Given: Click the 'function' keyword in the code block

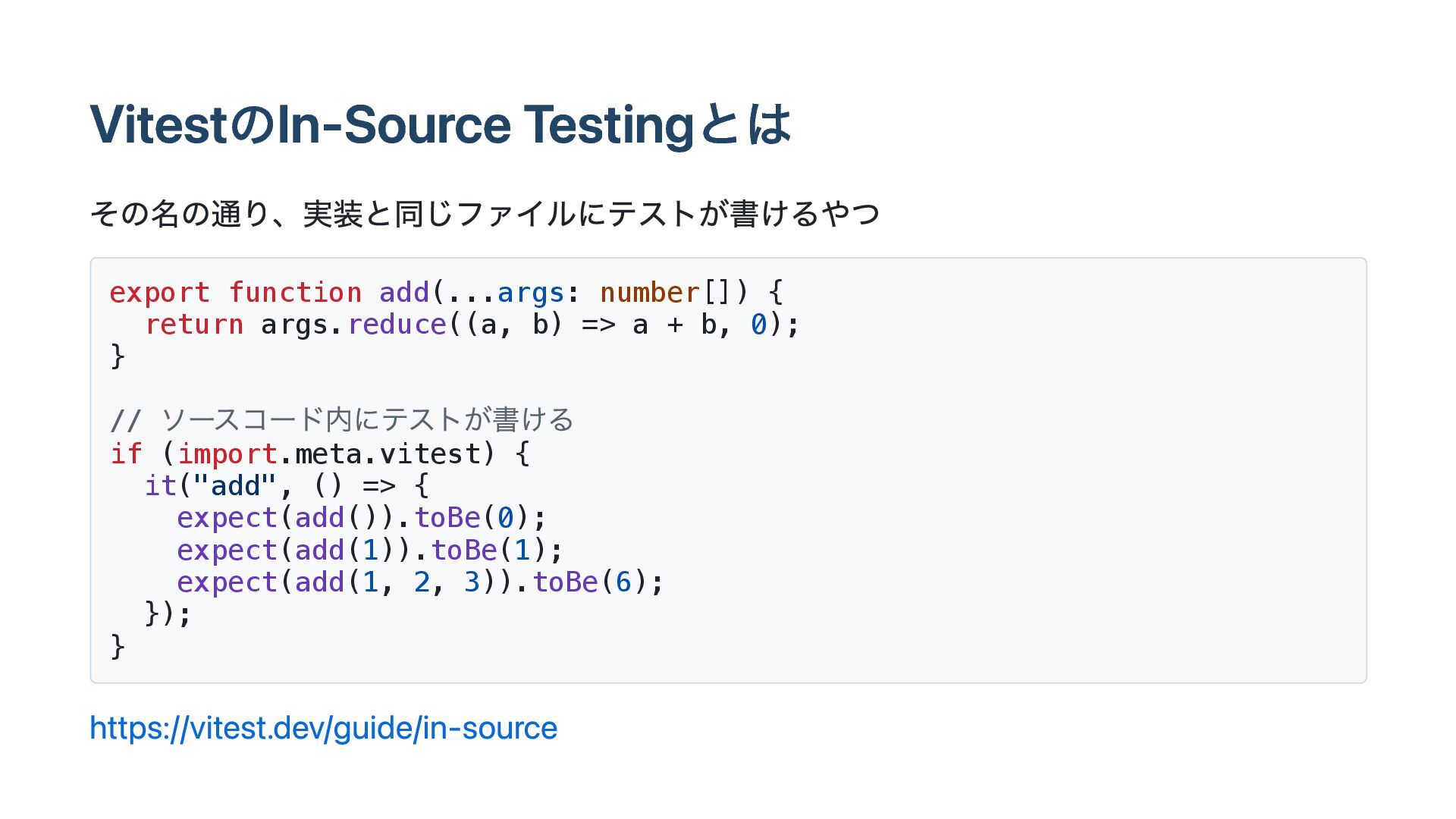Looking at the screenshot, I should click(295, 293).
